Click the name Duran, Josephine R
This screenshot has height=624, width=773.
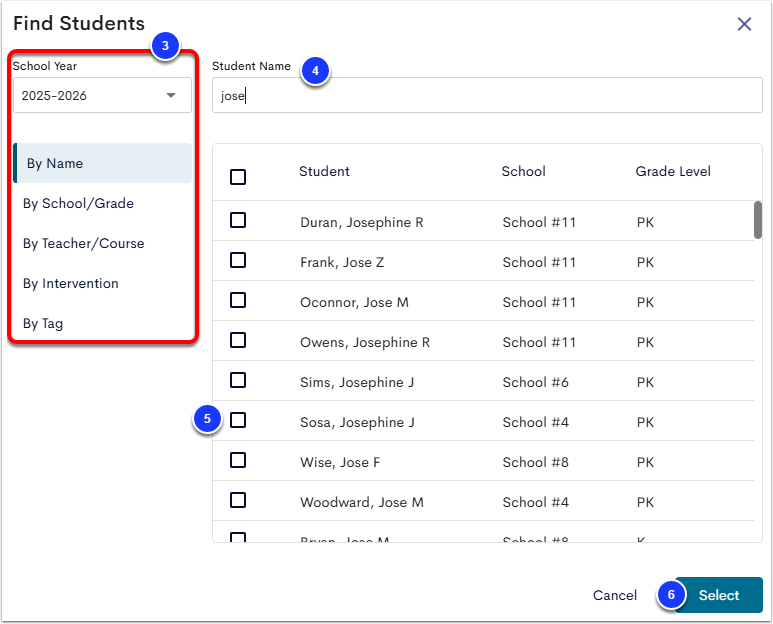click(362, 222)
